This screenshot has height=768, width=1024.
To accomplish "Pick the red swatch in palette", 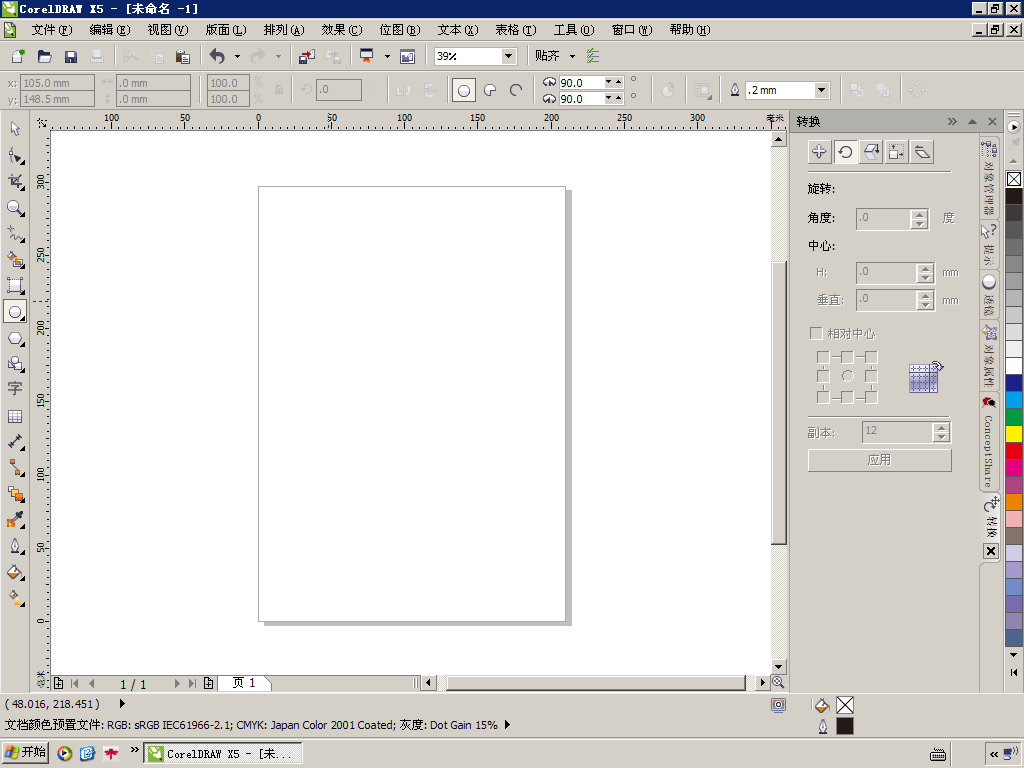I will pyautogui.click(x=1014, y=451).
